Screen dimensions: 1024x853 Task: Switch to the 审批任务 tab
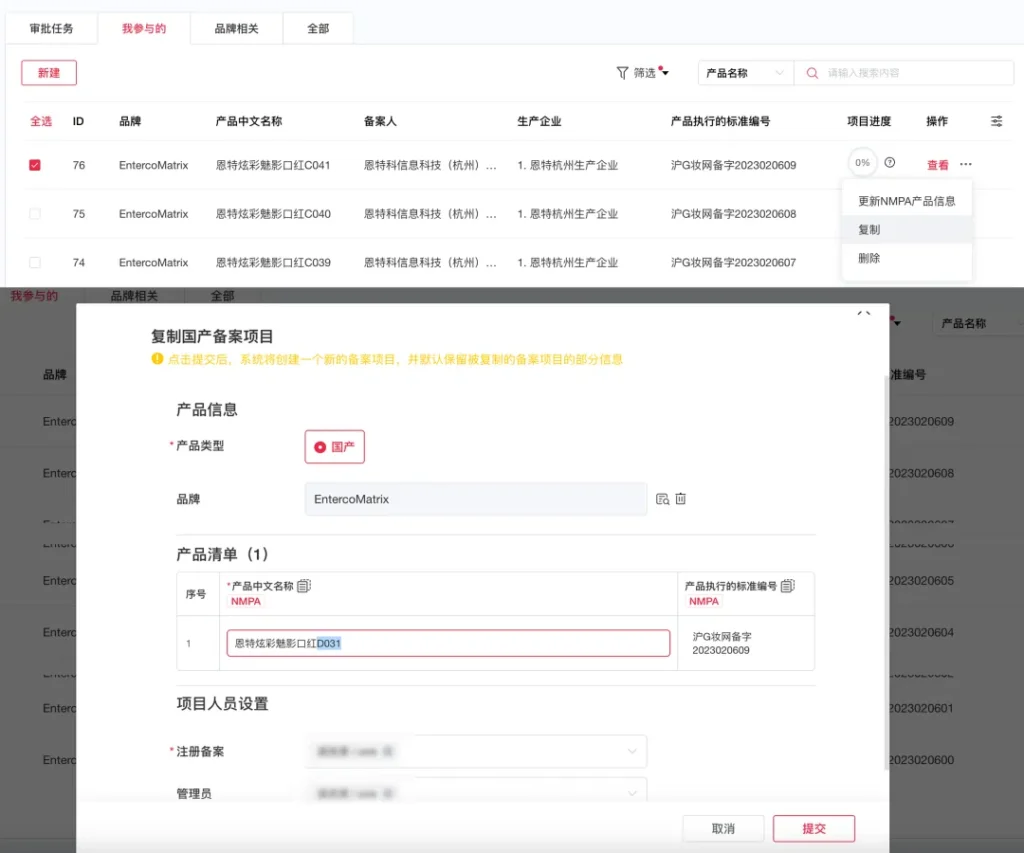point(51,29)
